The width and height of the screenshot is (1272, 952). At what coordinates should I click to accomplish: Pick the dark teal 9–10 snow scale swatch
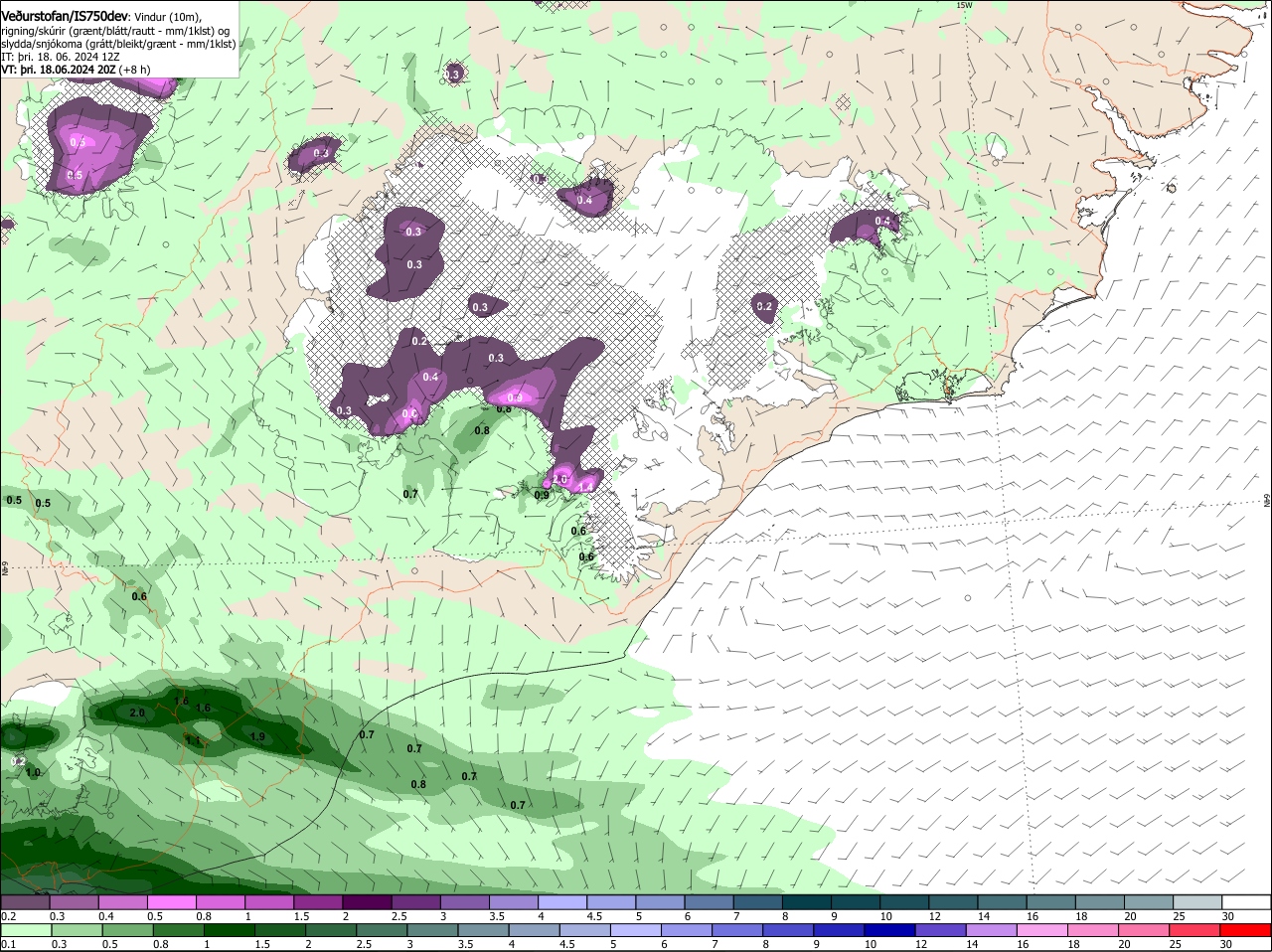click(x=856, y=902)
